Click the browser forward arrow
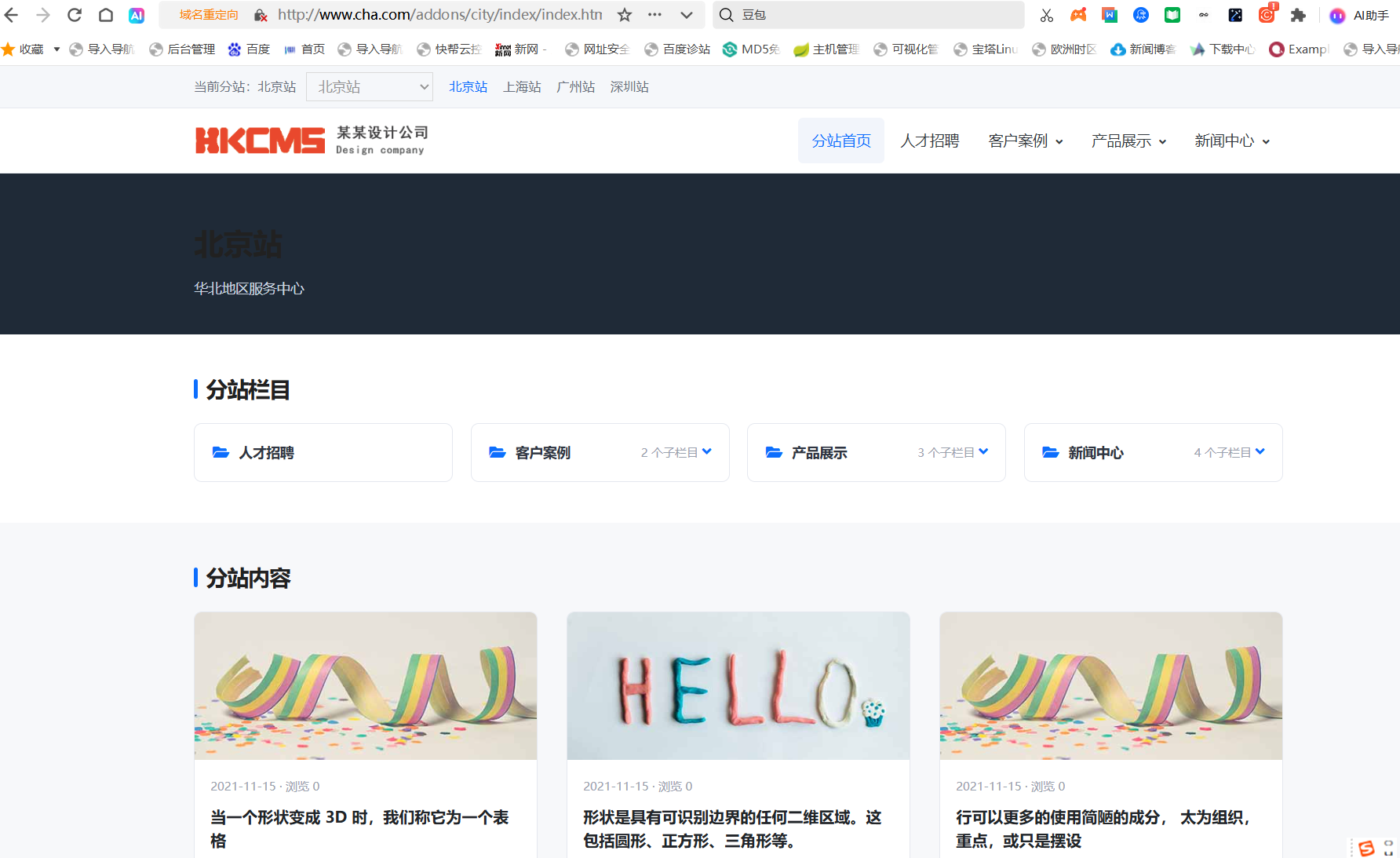This screenshot has height=858, width=1400. coord(43,15)
